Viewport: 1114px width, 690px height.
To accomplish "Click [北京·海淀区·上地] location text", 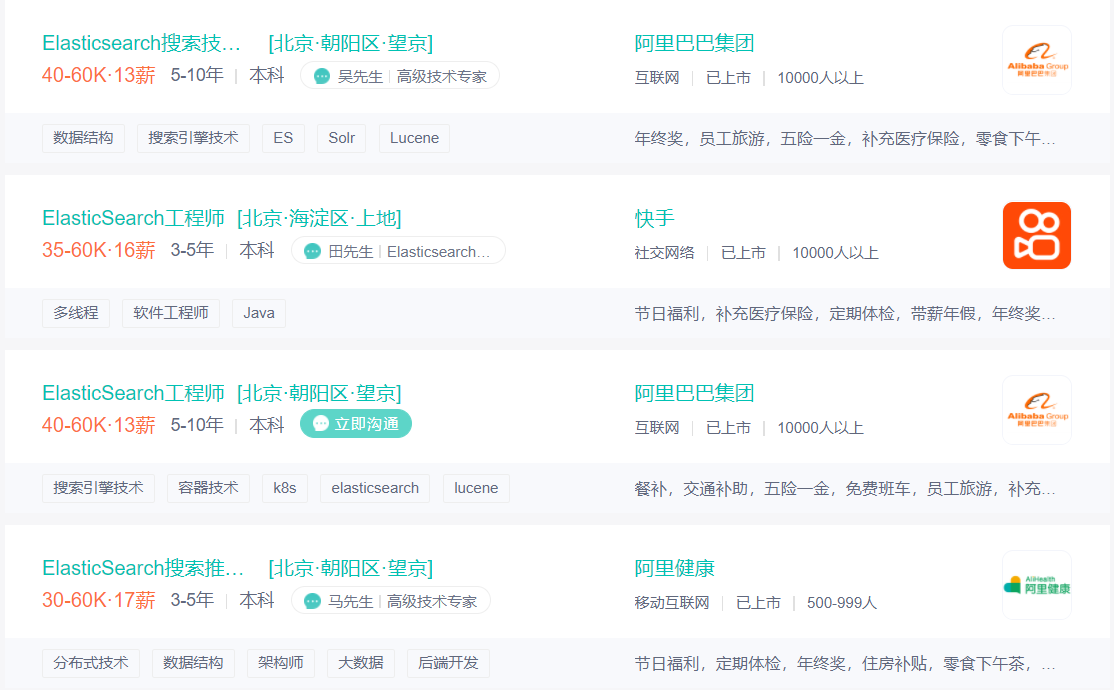I will tap(320, 218).
